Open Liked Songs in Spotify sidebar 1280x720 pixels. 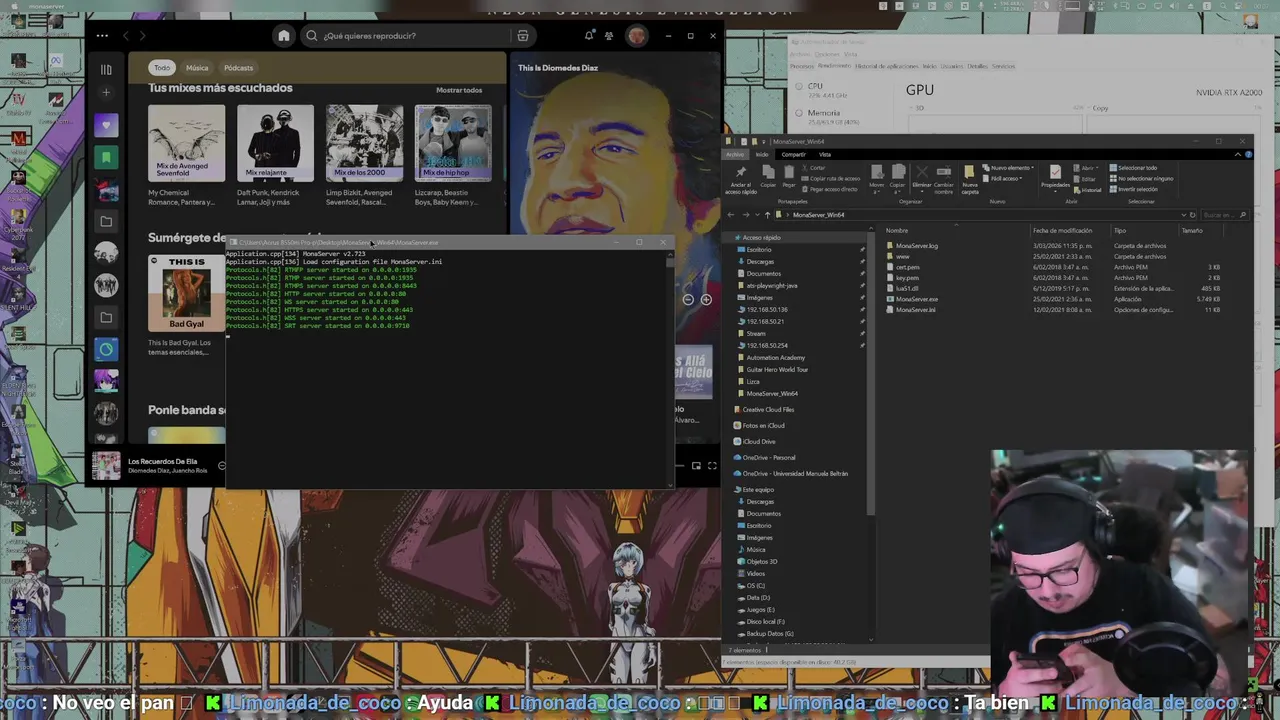(106, 125)
